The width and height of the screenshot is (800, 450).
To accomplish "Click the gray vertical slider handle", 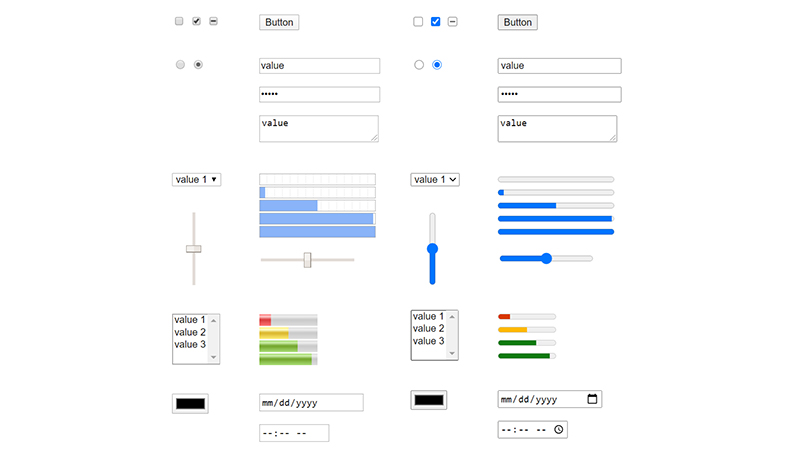I will (x=194, y=248).
